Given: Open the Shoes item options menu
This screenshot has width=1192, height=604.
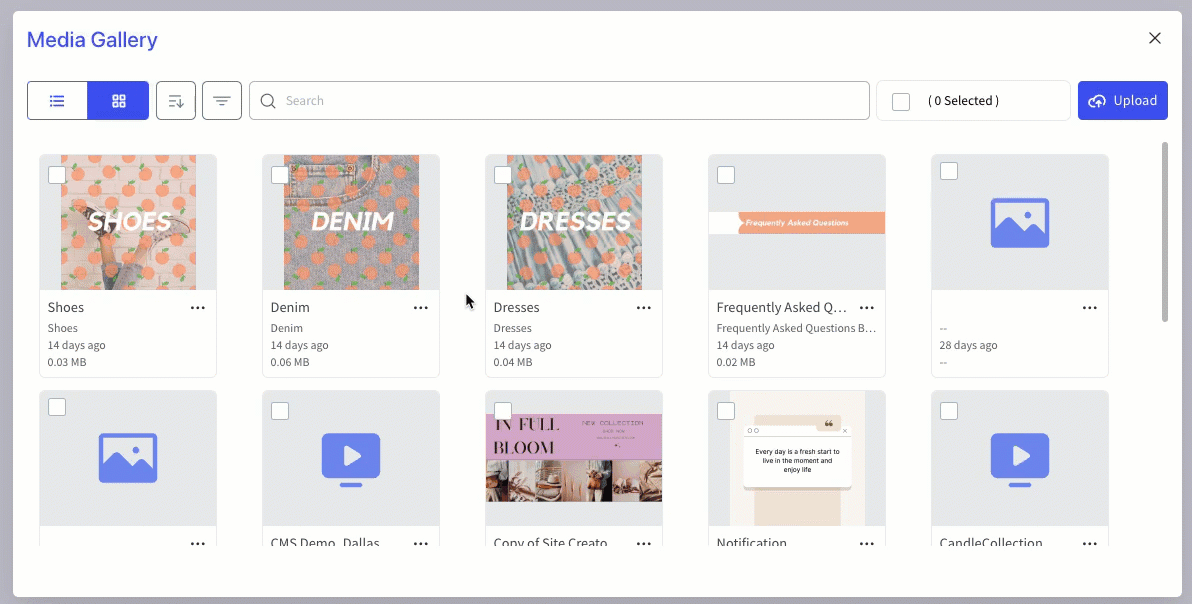Looking at the screenshot, I should 197,307.
